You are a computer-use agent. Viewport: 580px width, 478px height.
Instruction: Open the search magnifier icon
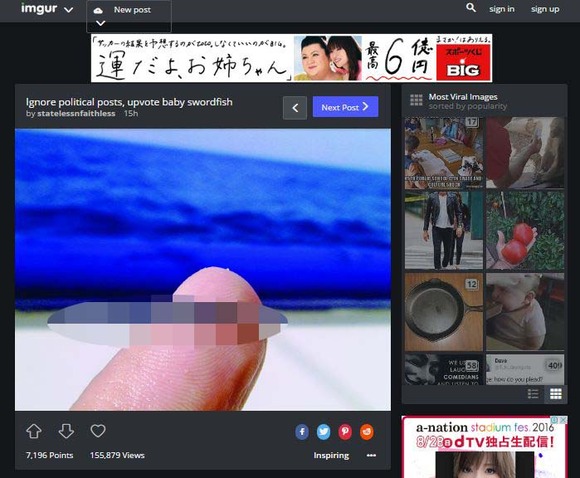pos(471,8)
